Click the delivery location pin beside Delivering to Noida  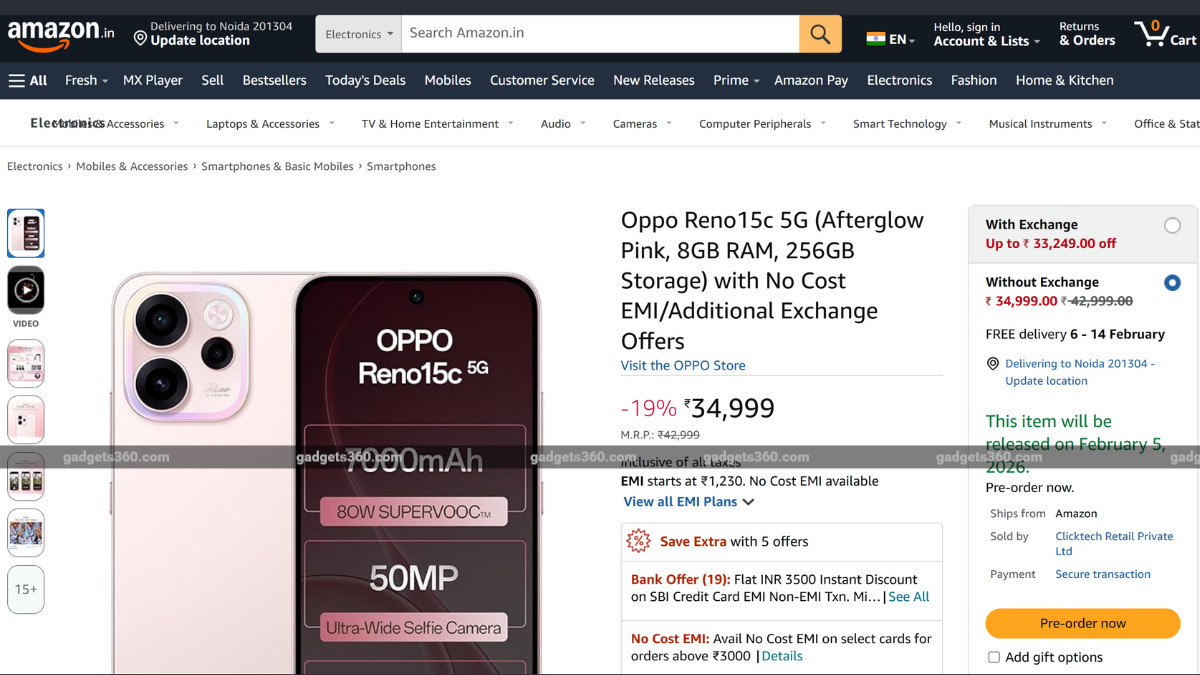pyautogui.click(x=992, y=363)
